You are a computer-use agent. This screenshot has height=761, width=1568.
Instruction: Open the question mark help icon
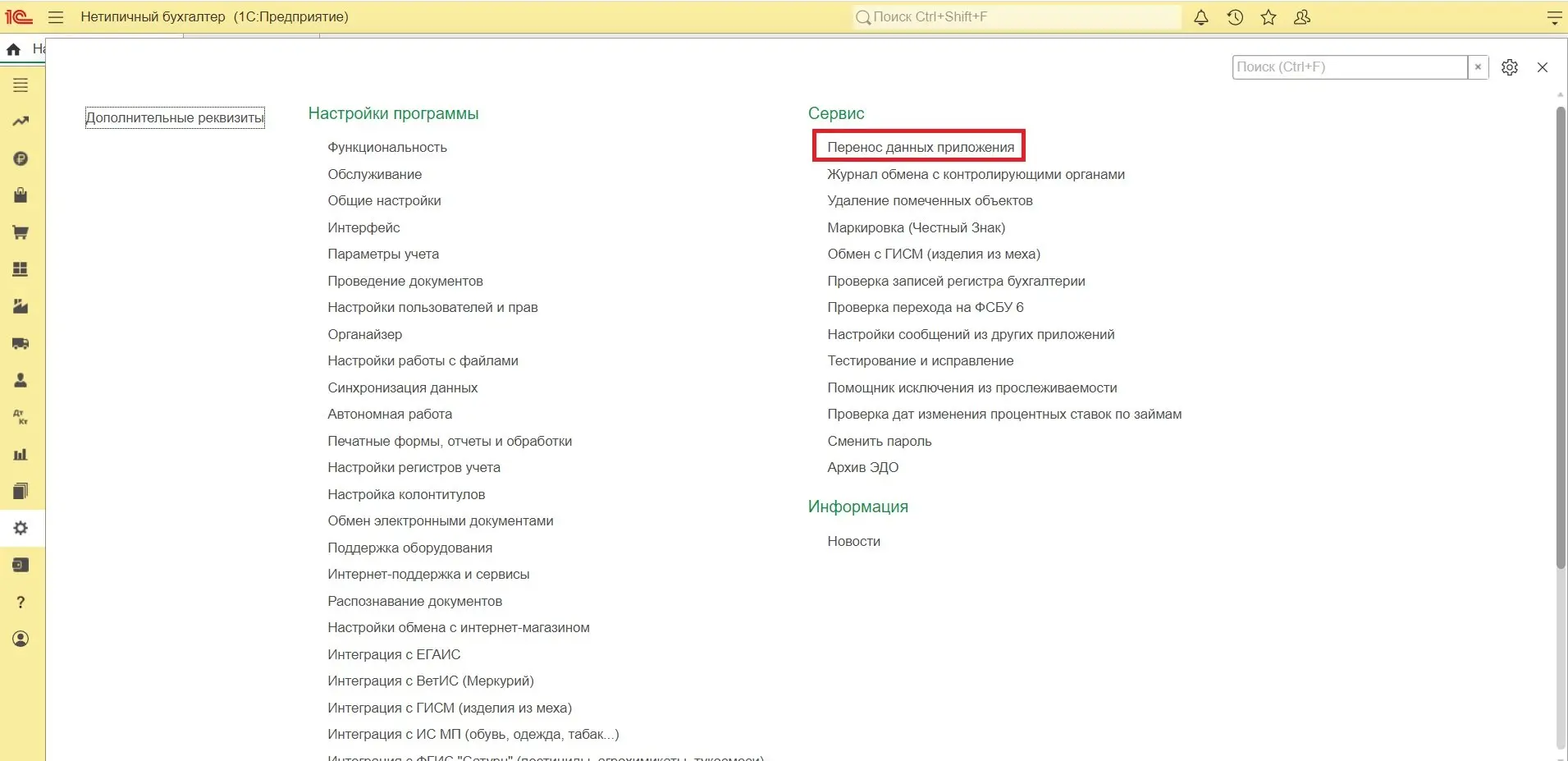click(x=21, y=602)
